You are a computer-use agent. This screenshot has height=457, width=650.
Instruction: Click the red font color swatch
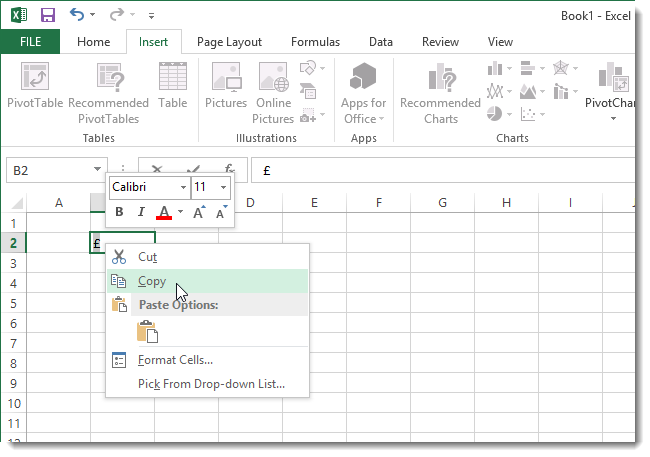[x=164, y=212]
